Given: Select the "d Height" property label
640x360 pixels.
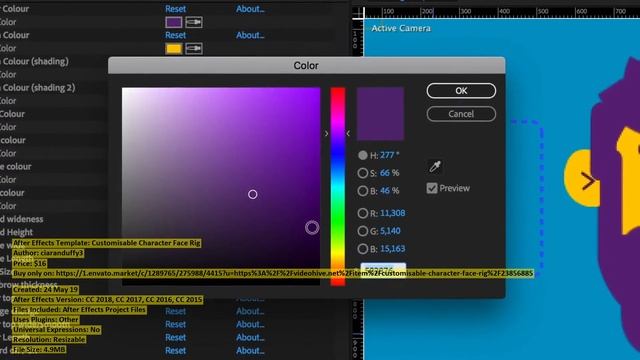Looking at the screenshot, I should (16, 232).
